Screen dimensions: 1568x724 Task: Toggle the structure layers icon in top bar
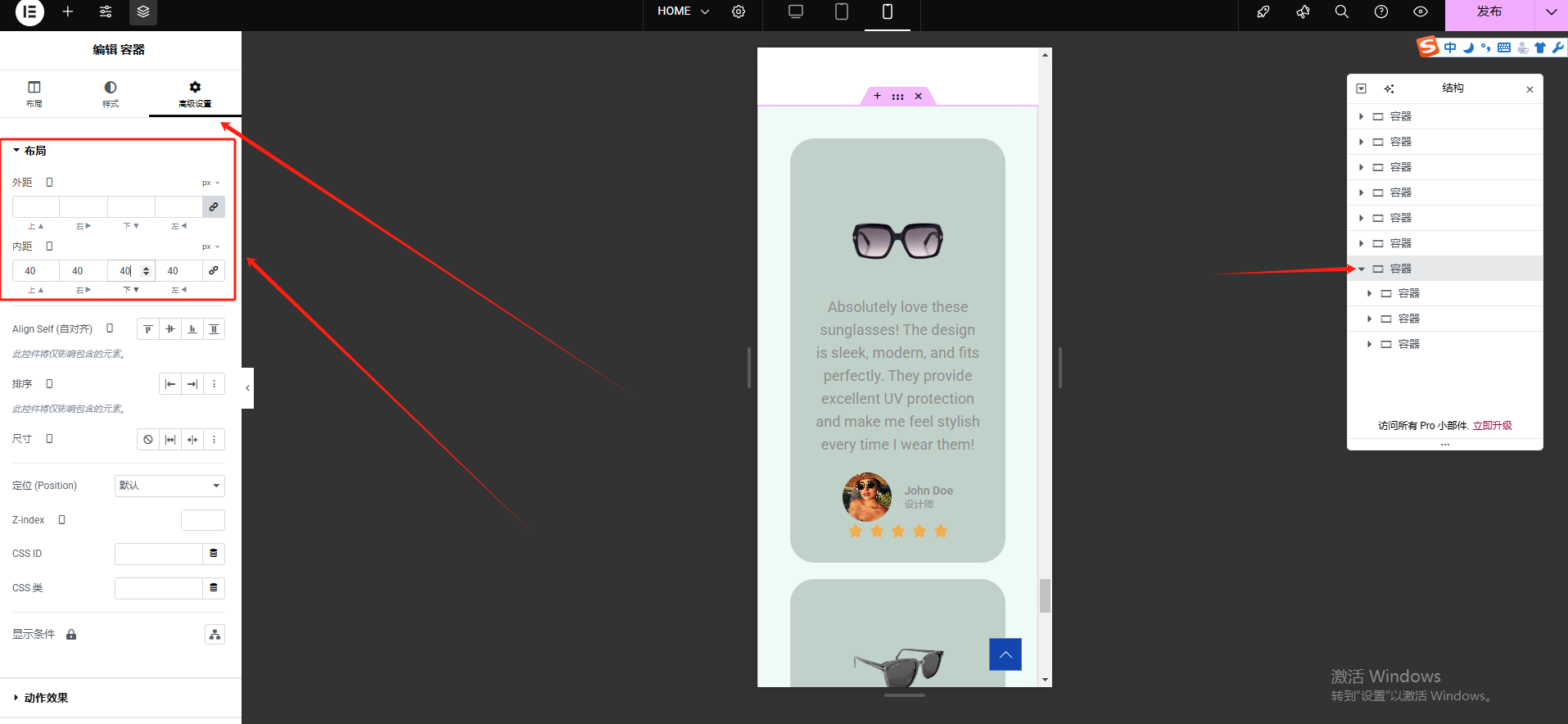[143, 11]
